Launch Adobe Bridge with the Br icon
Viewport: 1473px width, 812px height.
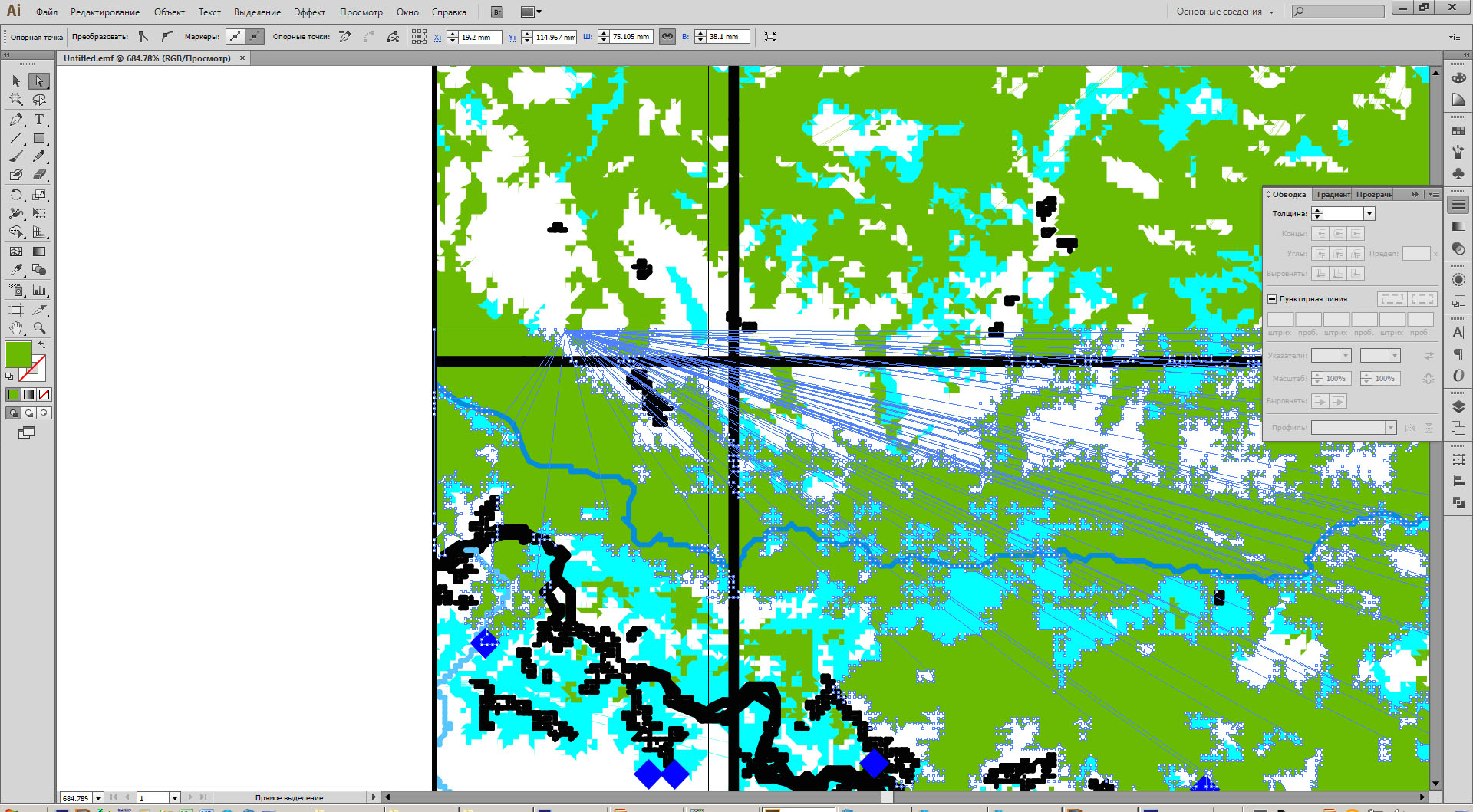coord(497,12)
